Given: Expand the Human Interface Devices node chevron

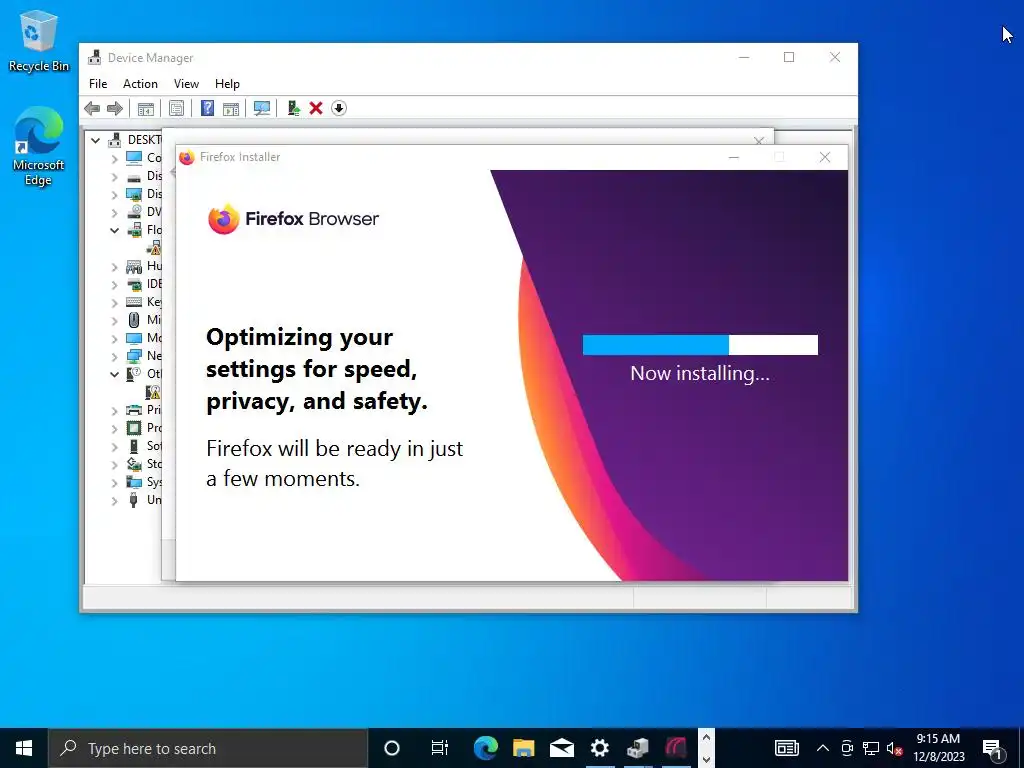Looking at the screenshot, I should coord(115,266).
